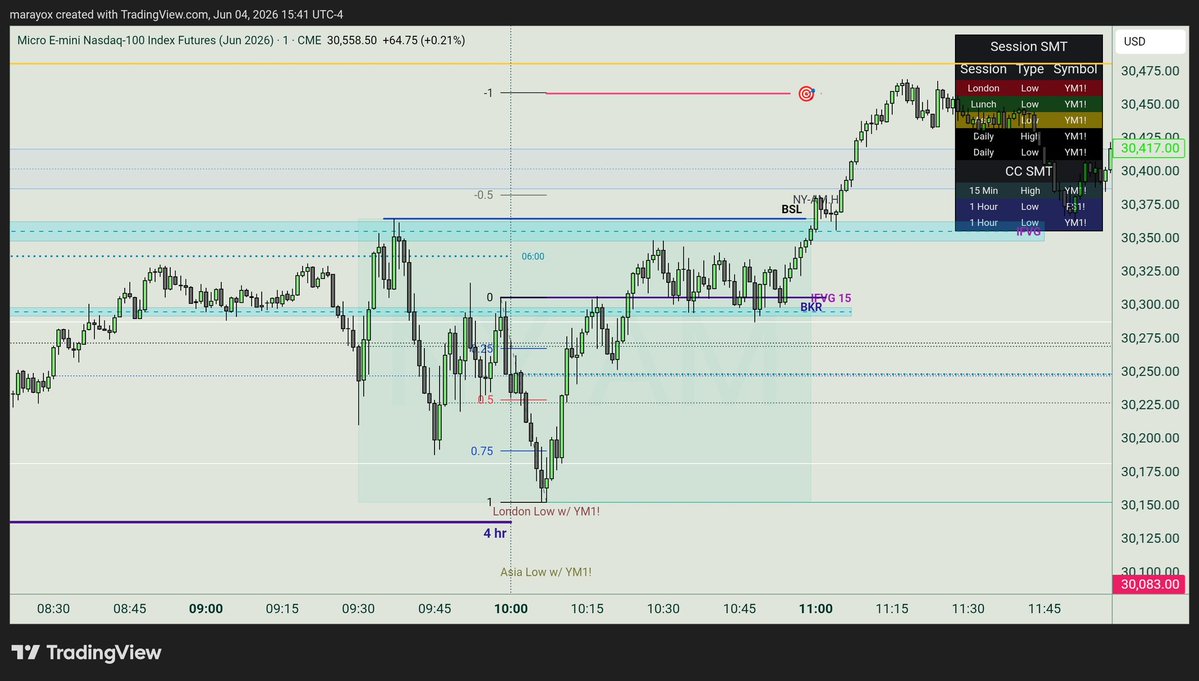Viewport: 1199px width, 681px height.
Task: Click the 10:30 time axis label
Action: point(663,609)
